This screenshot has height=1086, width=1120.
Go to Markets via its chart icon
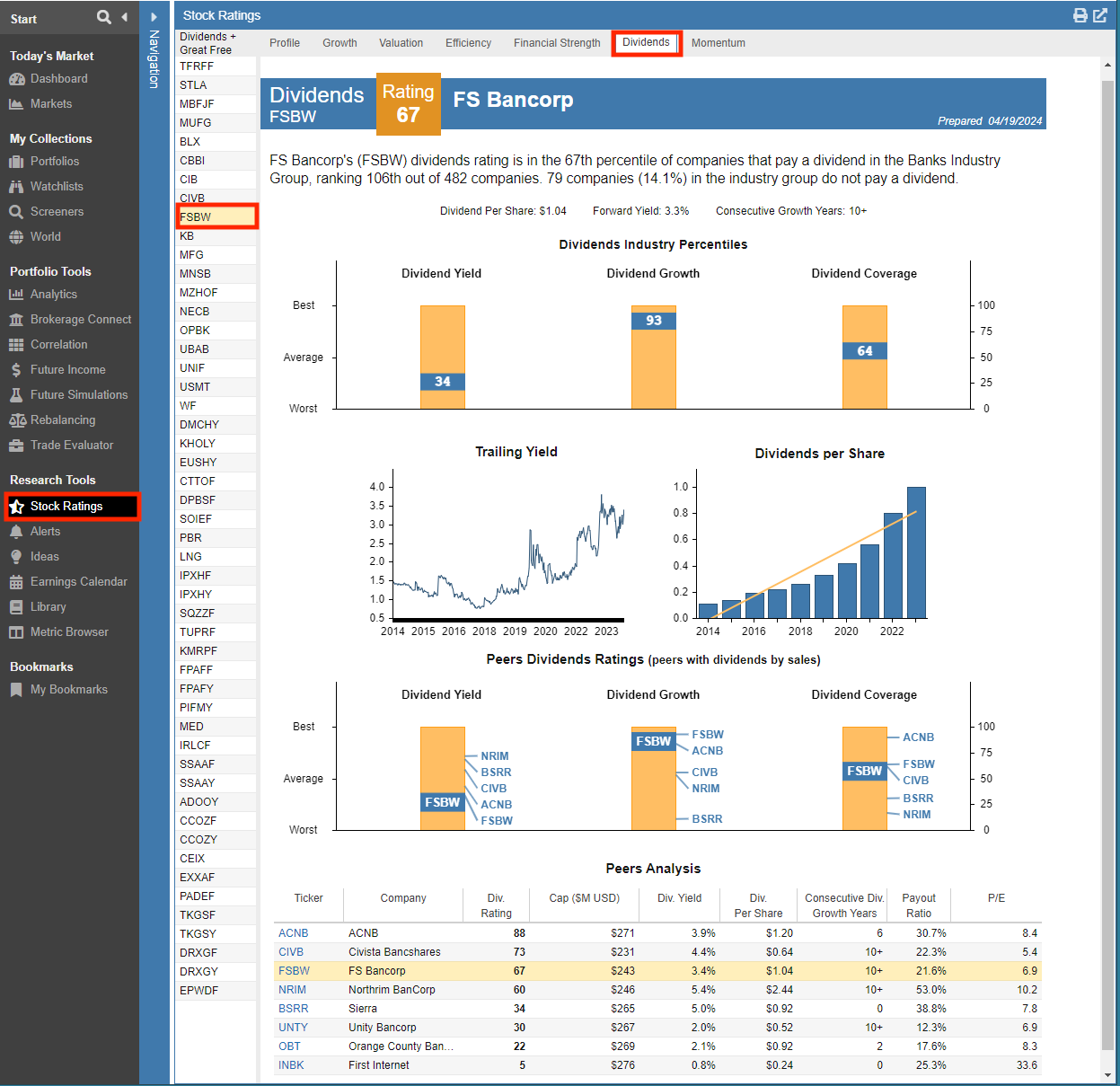point(16,104)
